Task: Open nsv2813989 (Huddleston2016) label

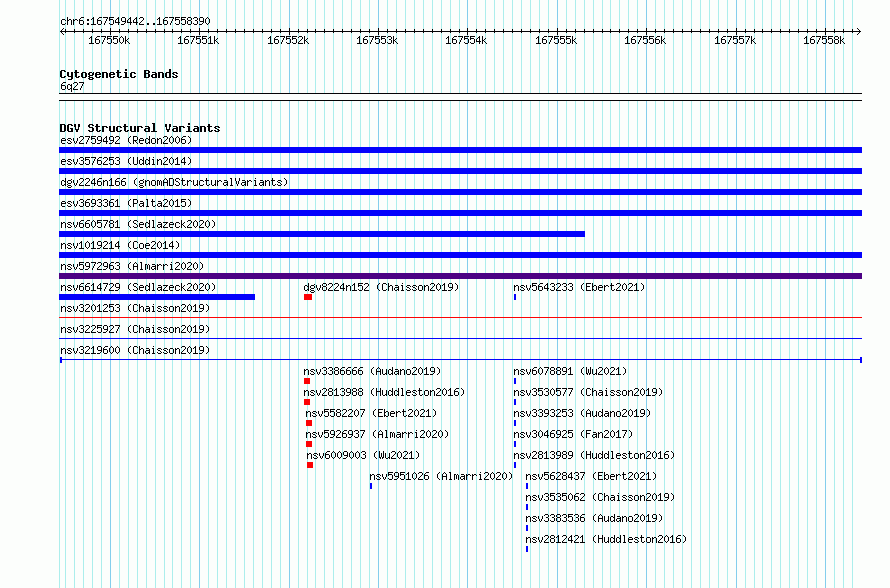Action: click(594, 455)
